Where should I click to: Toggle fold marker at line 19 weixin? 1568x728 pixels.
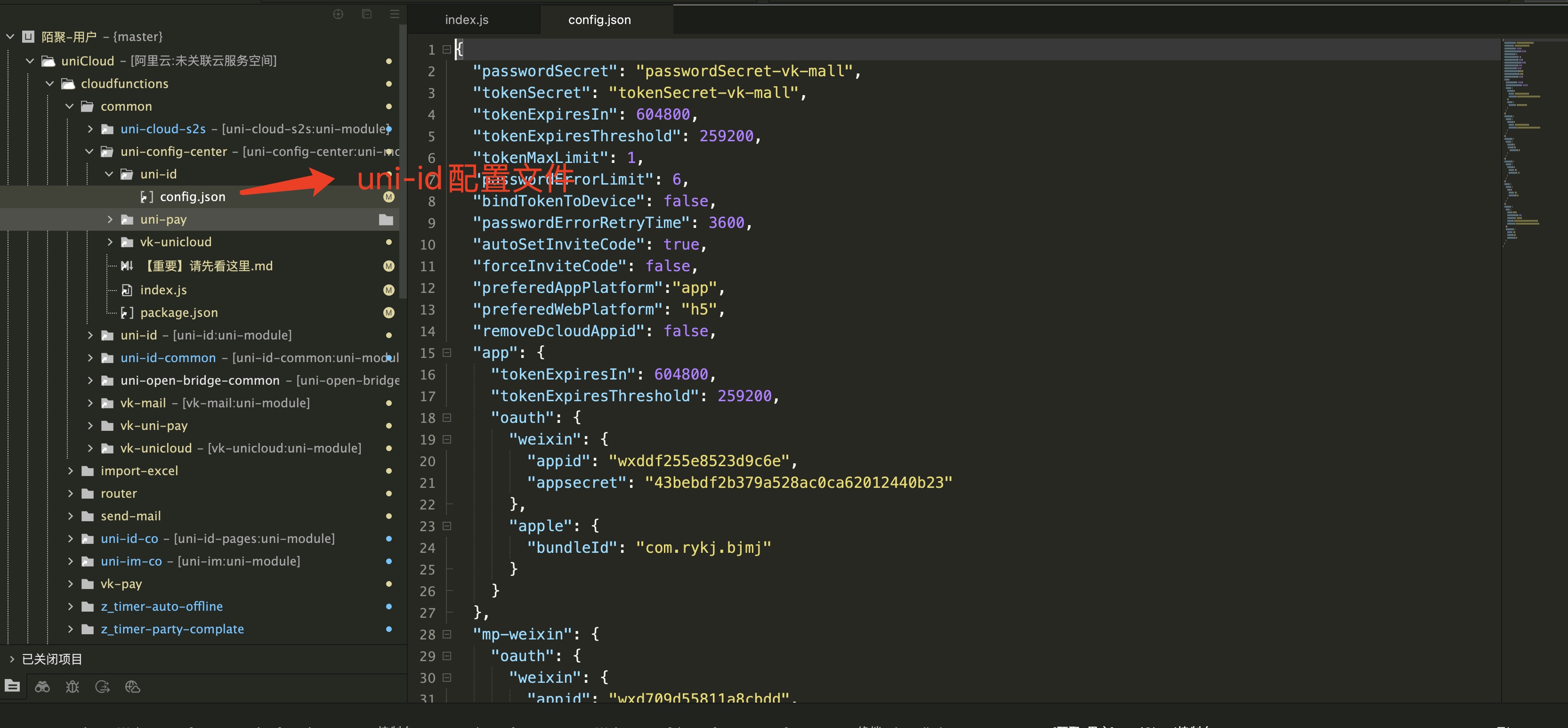click(x=447, y=439)
